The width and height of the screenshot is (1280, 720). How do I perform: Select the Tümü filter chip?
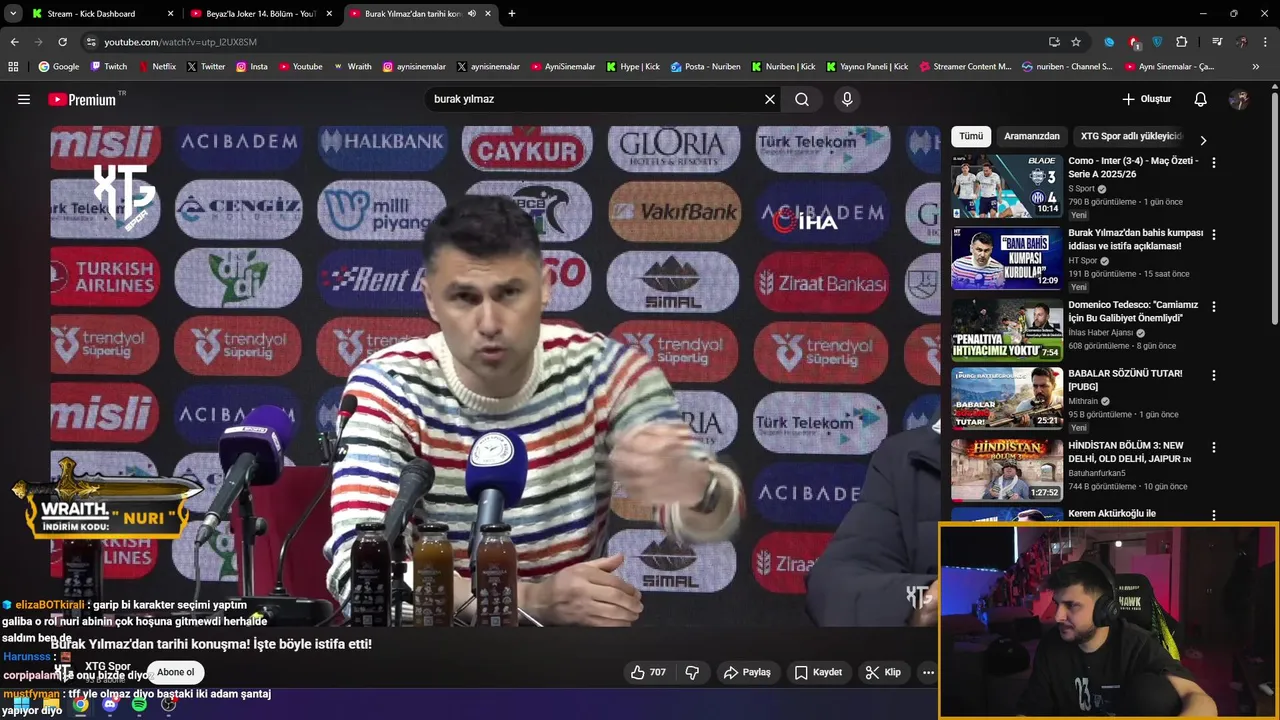[x=971, y=136]
